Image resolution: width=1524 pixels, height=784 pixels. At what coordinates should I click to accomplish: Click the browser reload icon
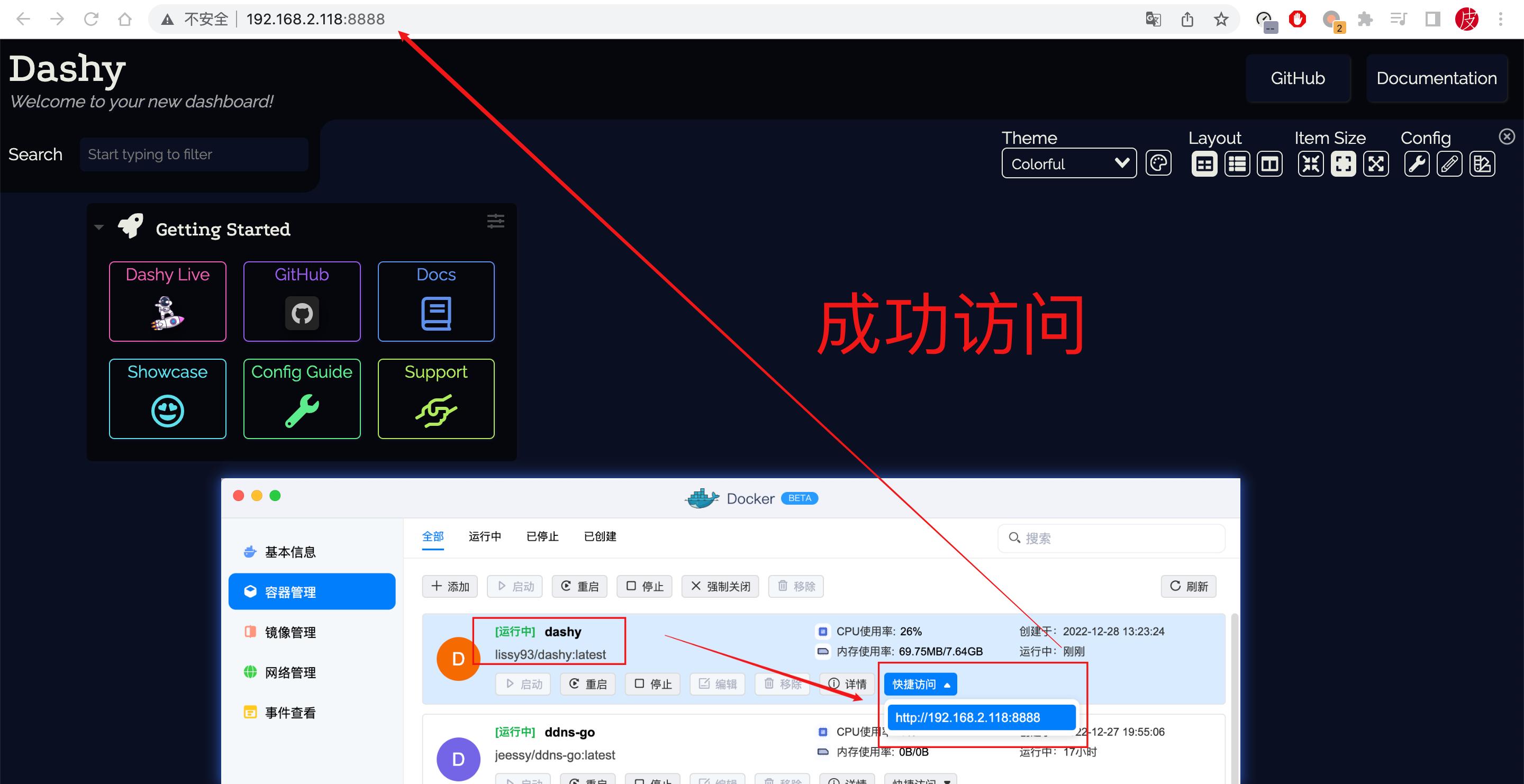coord(91,19)
